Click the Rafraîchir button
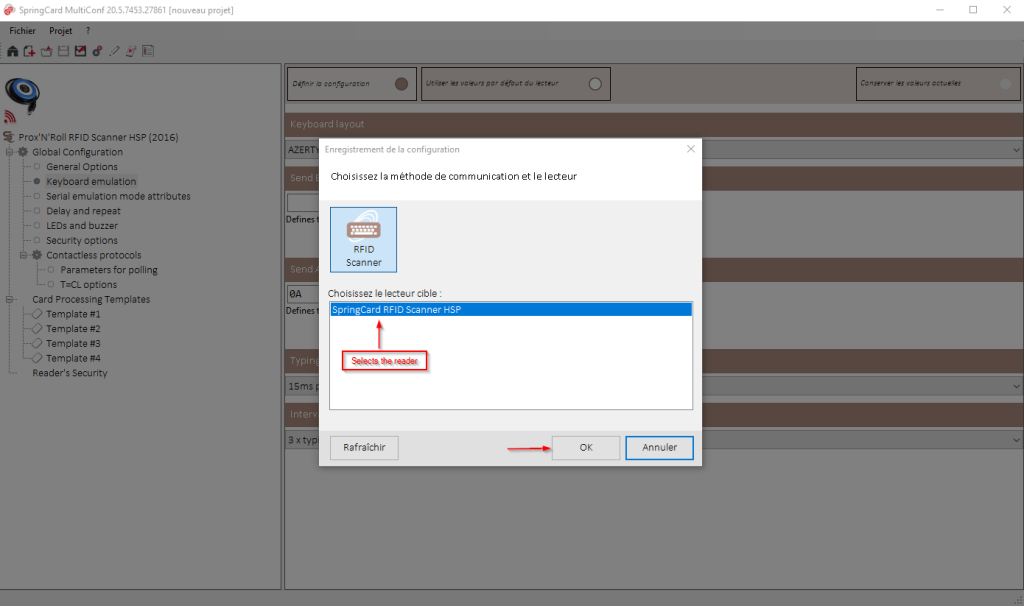The height and width of the screenshot is (606, 1024). tap(364, 447)
